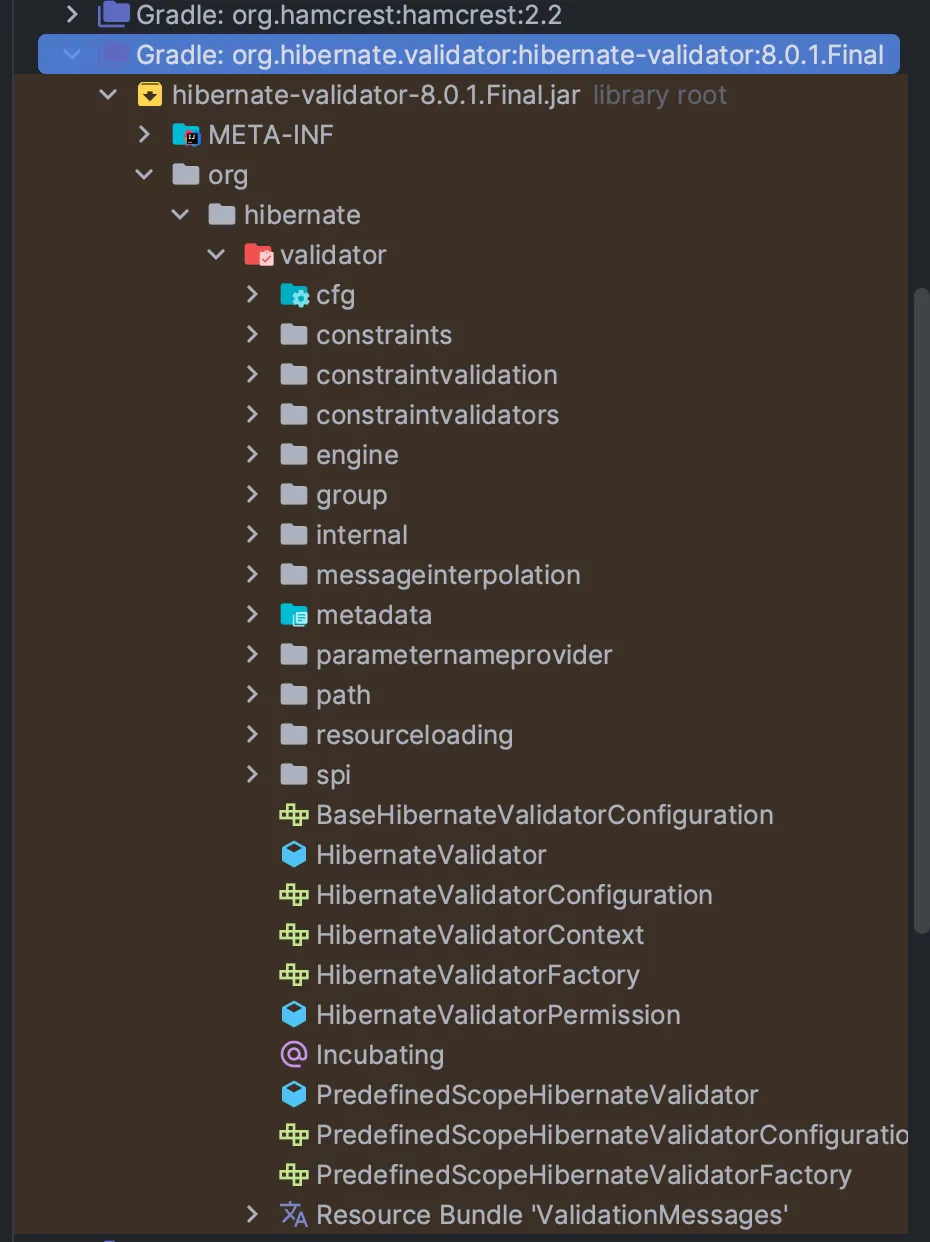This screenshot has height=1242, width=930.
Task: Expand the Gradle hamcrest library entry
Action: pos(71,14)
